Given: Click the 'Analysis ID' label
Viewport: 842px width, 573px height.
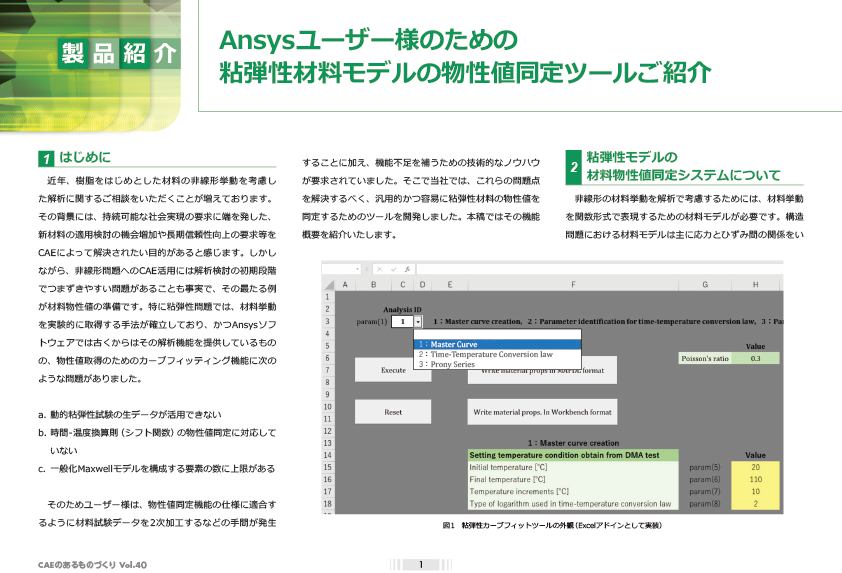Looking at the screenshot, I should (402, 309).
